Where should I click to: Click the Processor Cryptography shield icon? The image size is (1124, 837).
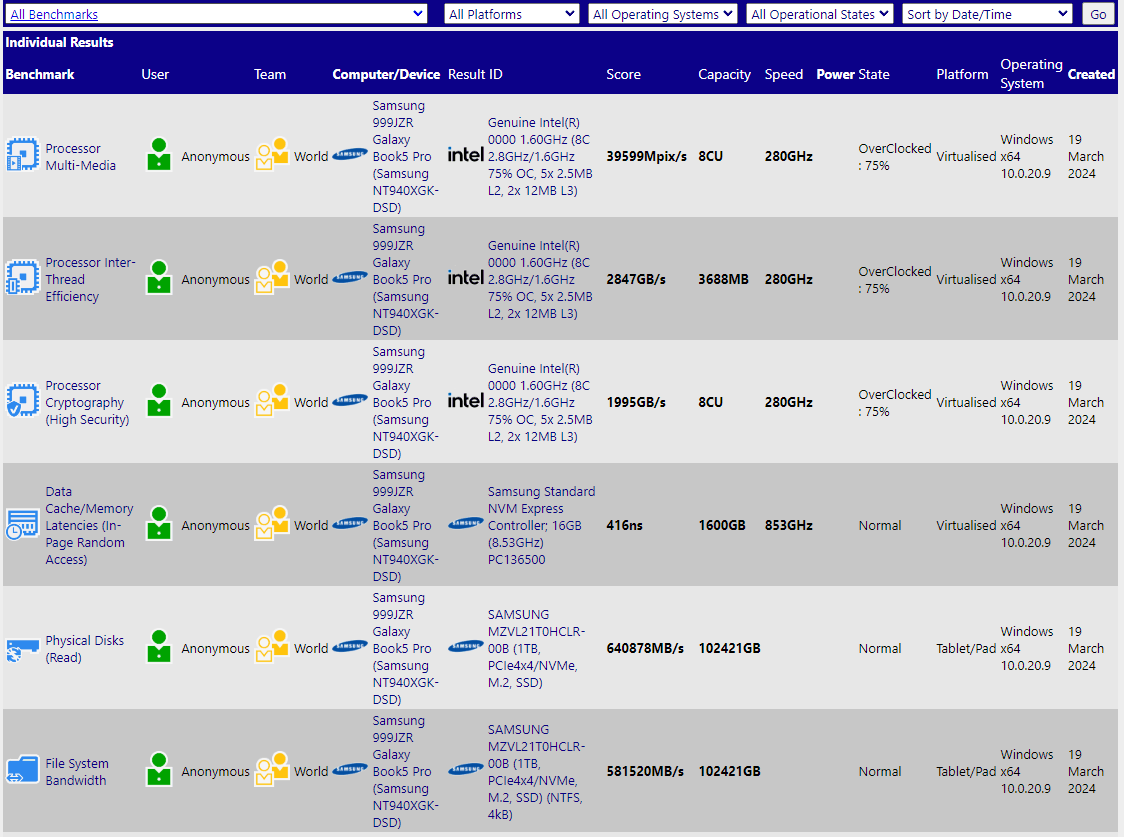pyautogui.click(x=22, y=402)
